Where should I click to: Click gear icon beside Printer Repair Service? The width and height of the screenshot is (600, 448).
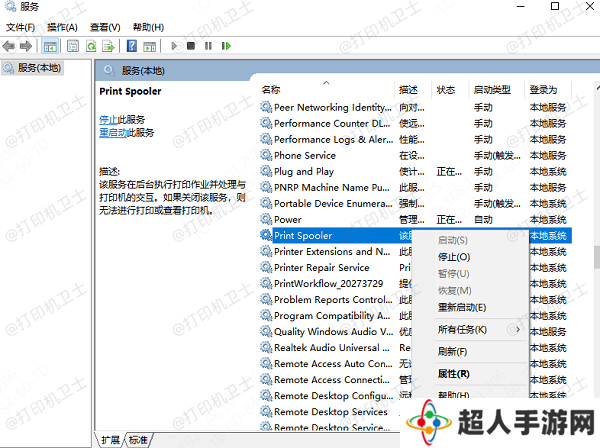coord(266,267)
